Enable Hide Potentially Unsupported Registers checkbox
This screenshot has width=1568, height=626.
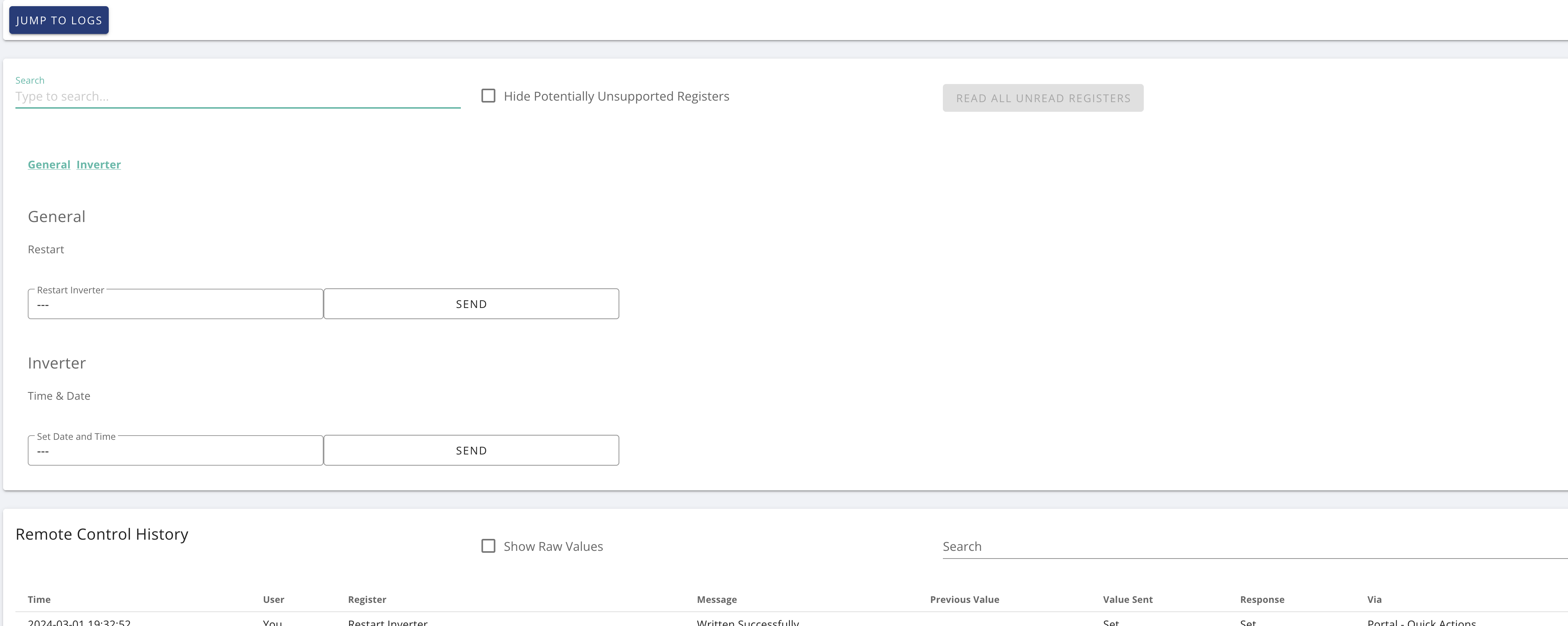[x=488, y=96]
